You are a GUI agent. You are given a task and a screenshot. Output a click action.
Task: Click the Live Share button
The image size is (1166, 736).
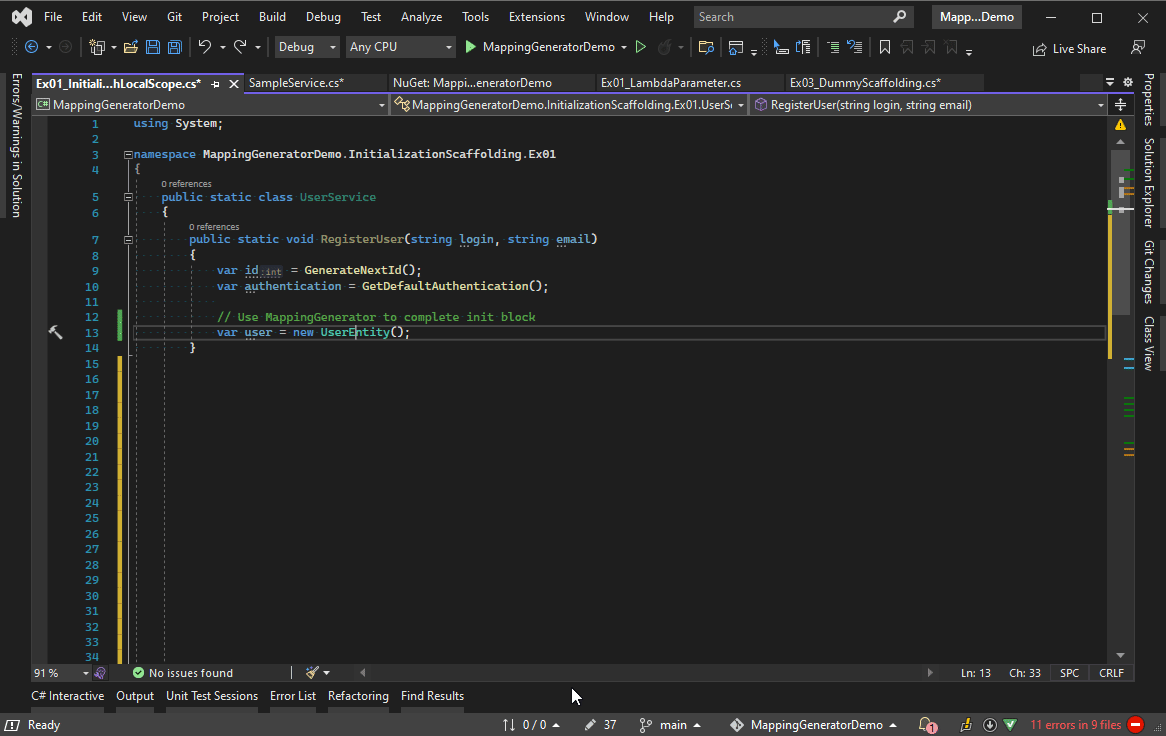click(x=1069, y=48)
